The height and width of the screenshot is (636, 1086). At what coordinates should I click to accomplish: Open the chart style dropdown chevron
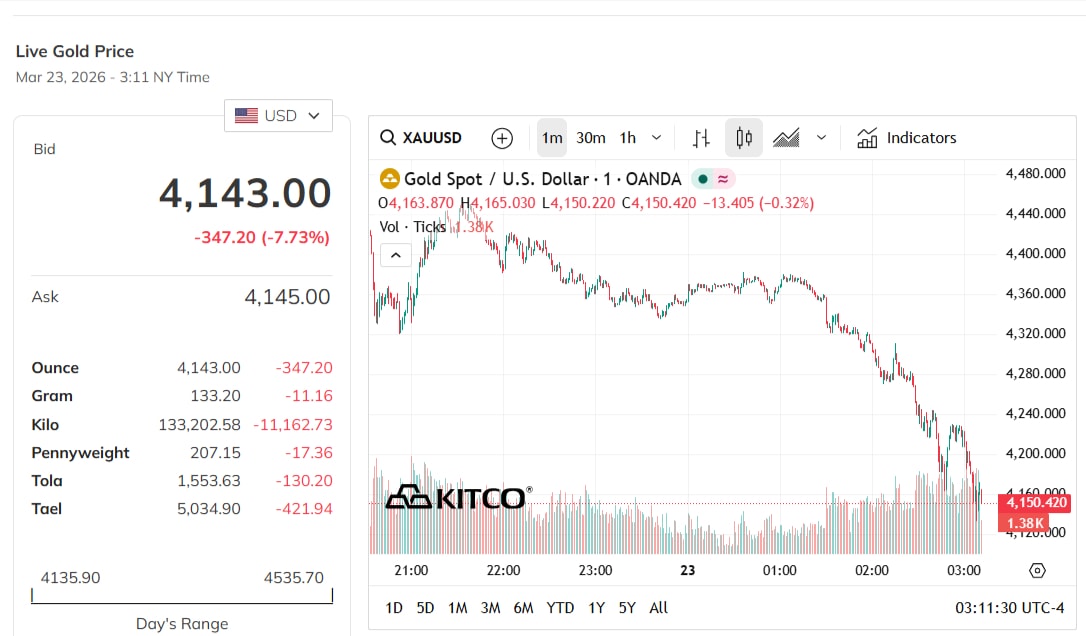[820, 137]
